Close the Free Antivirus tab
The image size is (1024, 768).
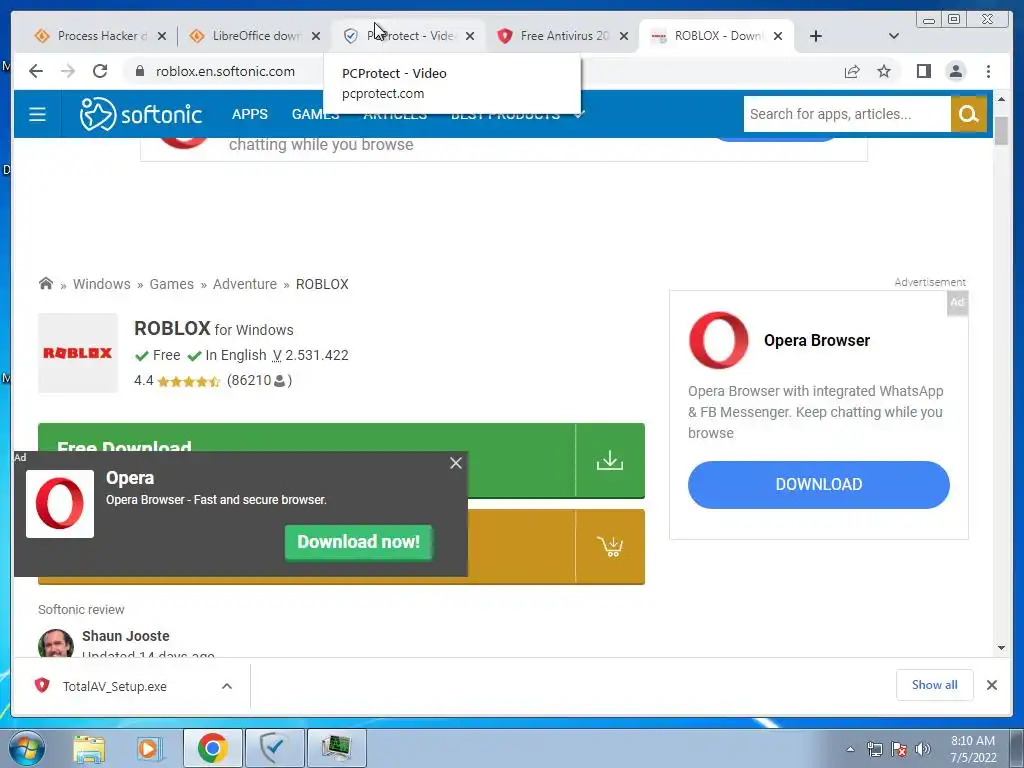pos(624,36)
